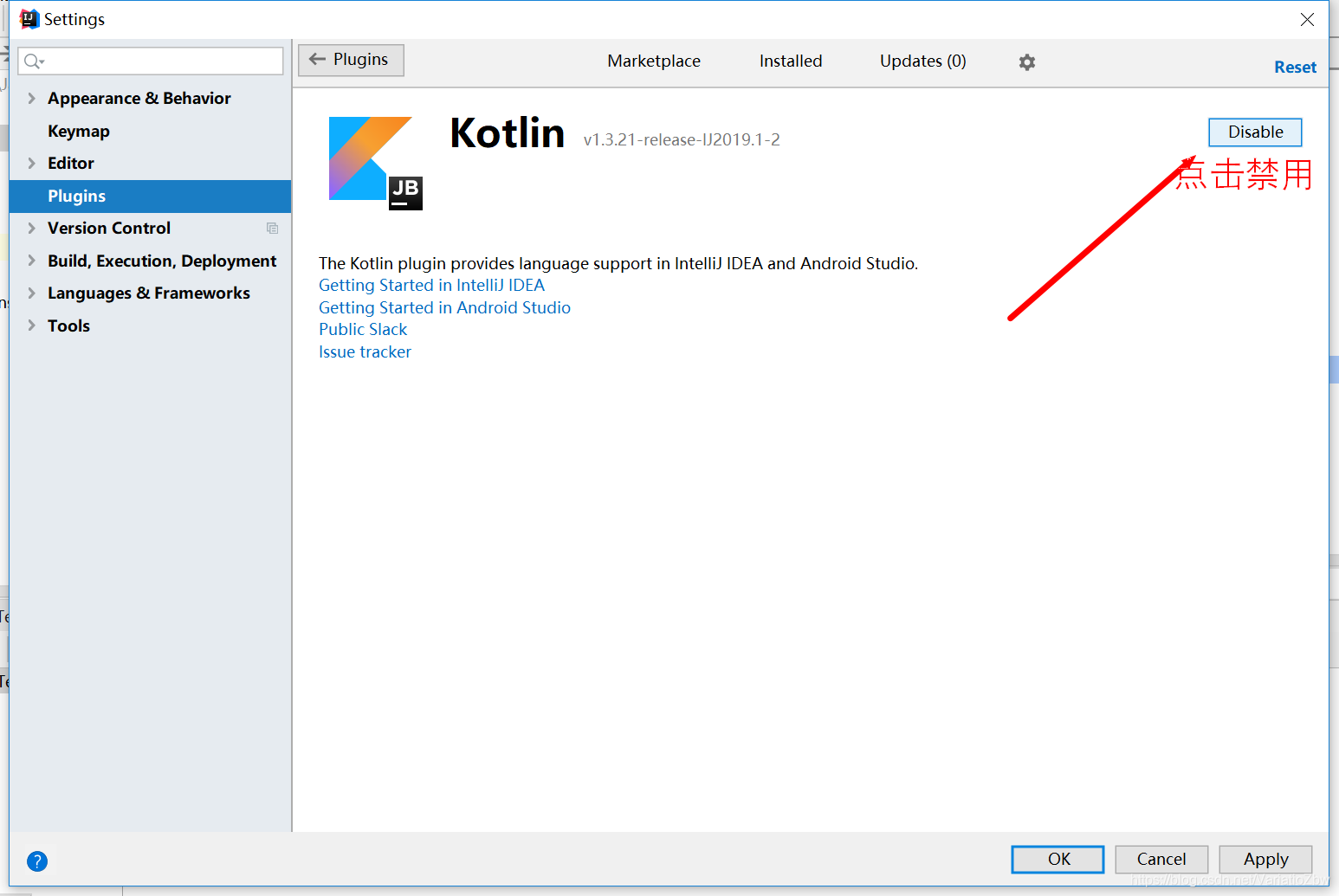Open the Updates (0) tab
Screen dimensions: 1339x896
coord(923,61)
